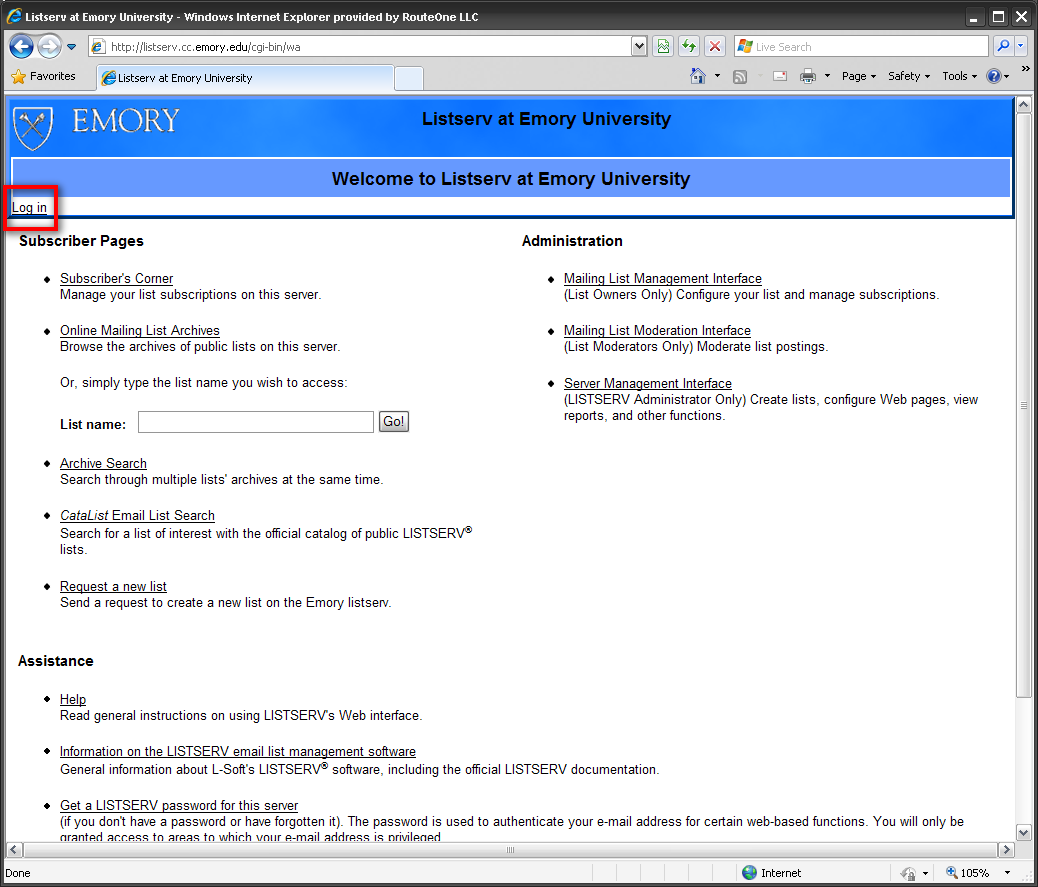Click the horizontal scrollbar right arrow
Screen dimensions: 1038x887
tap(1006, 849)
